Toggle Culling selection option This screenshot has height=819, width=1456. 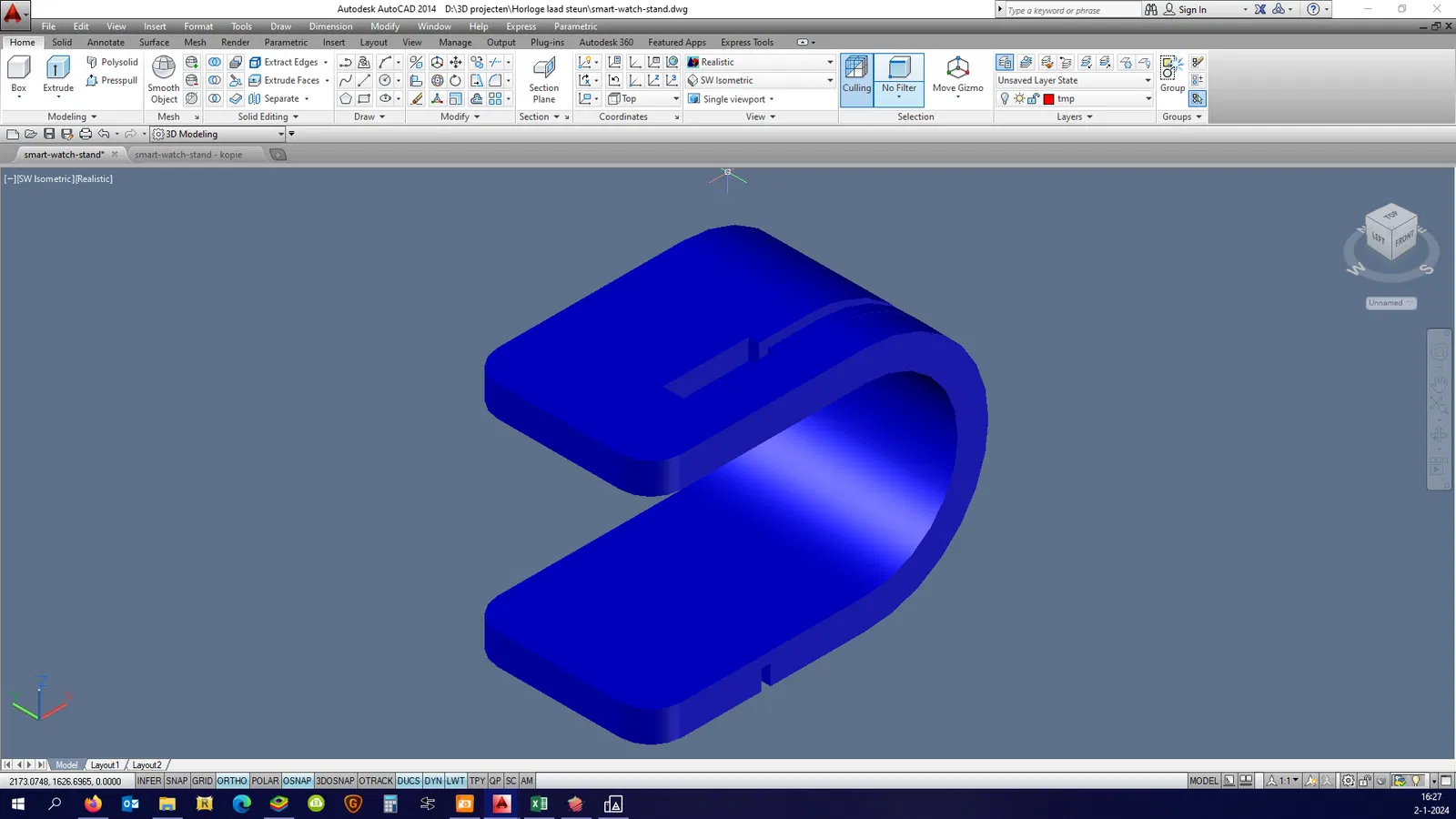click(x=856, y=75)
